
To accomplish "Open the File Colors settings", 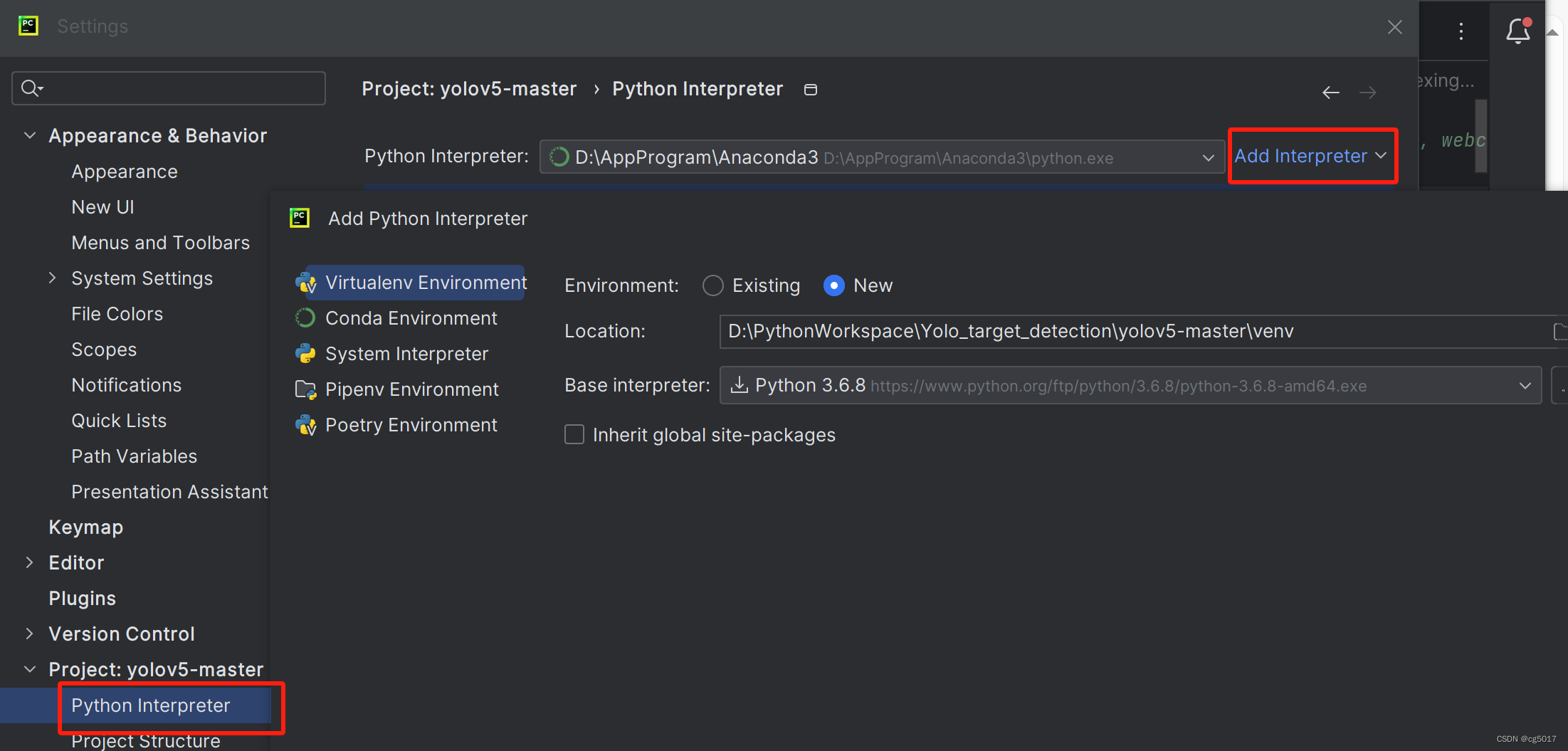I will (117, 314).
